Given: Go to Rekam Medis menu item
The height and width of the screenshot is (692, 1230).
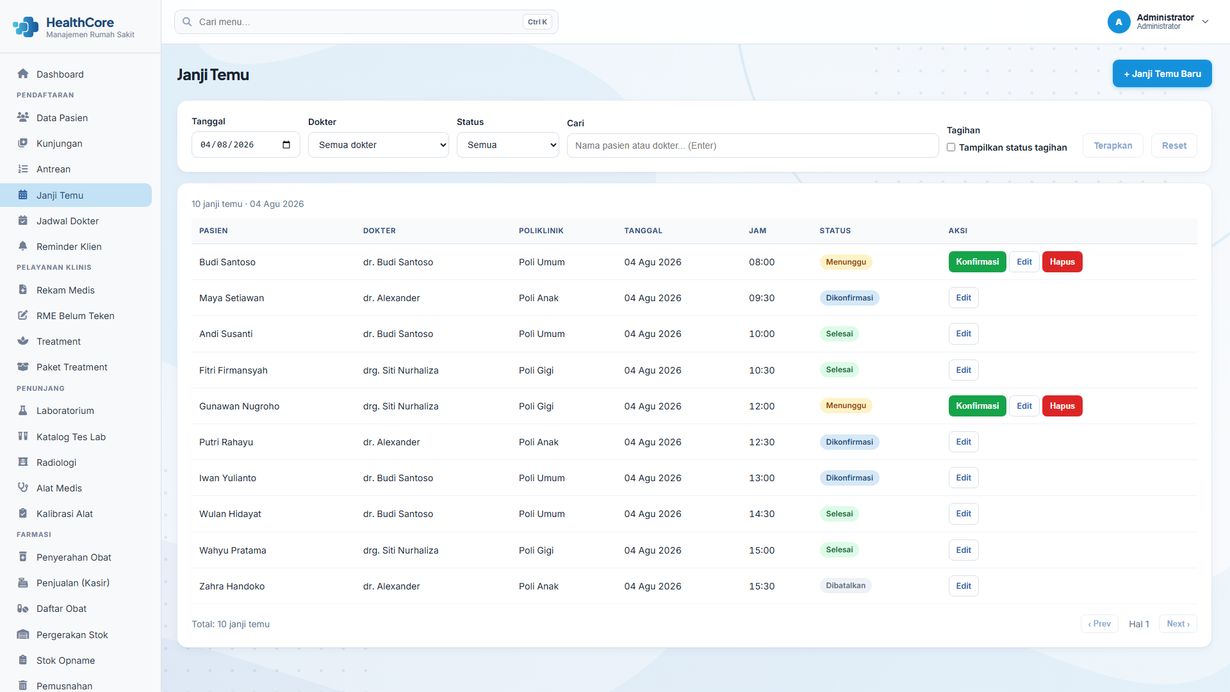Looking at the screenshot, I should click(84, 290).
